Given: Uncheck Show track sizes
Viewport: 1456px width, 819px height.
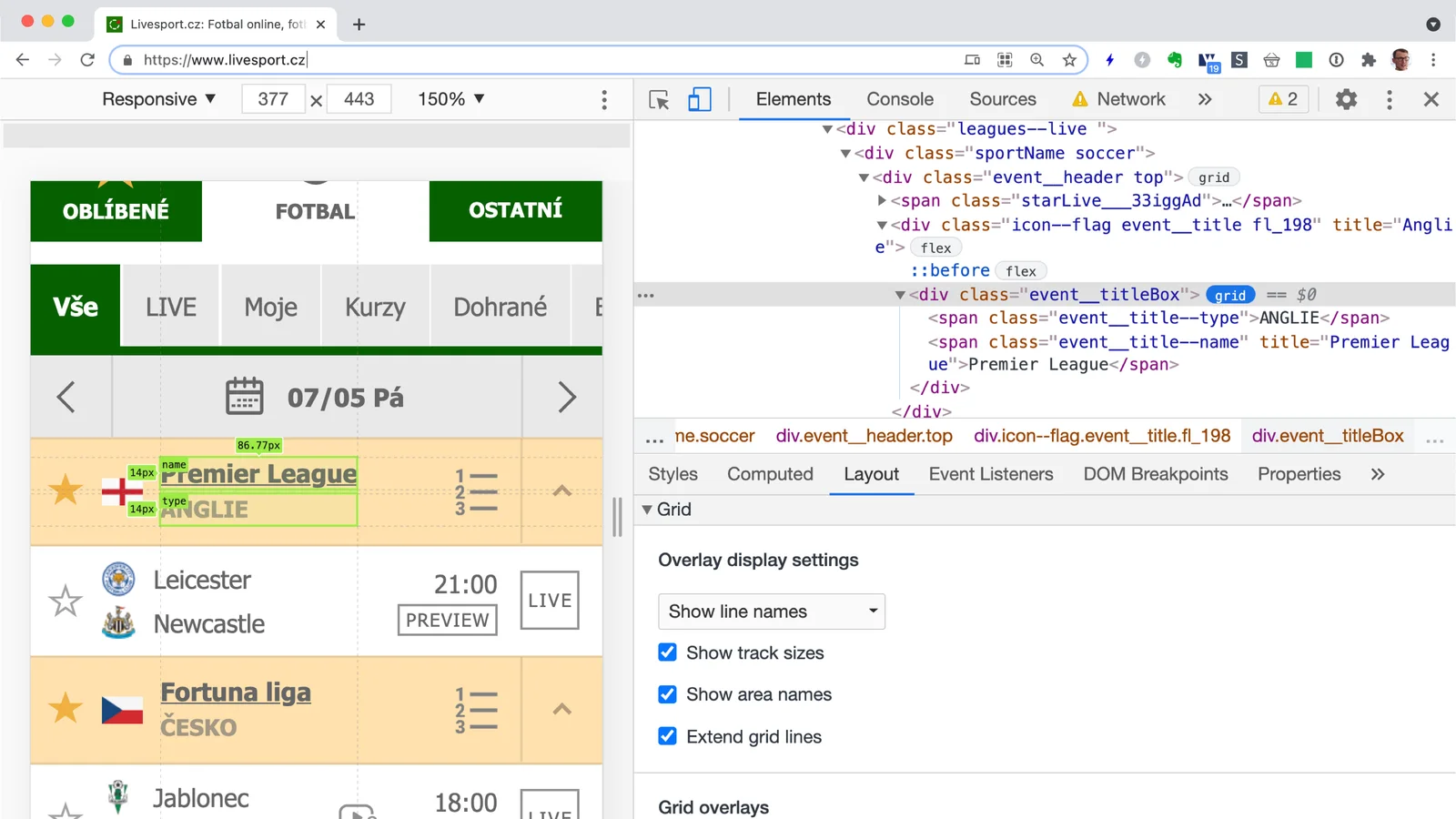Looking at the screenshot, I should tap(667, 652).
